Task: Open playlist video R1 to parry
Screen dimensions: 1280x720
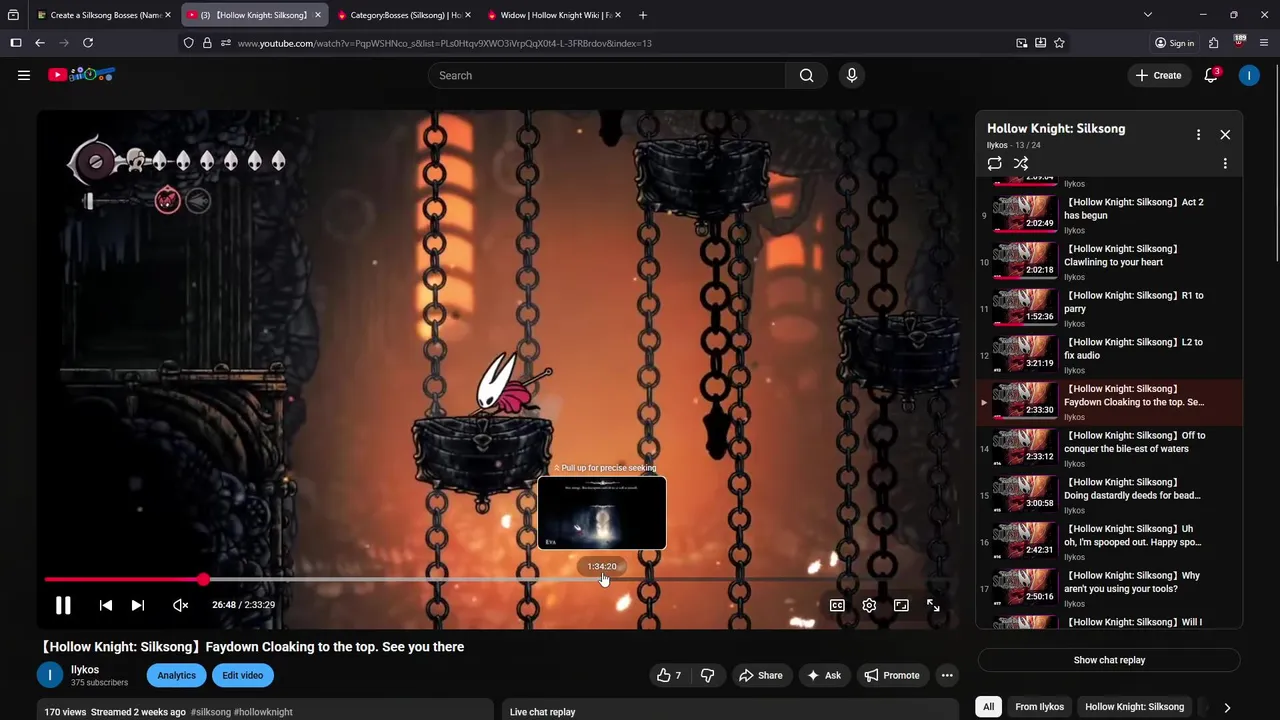Action: point(1109,309)
